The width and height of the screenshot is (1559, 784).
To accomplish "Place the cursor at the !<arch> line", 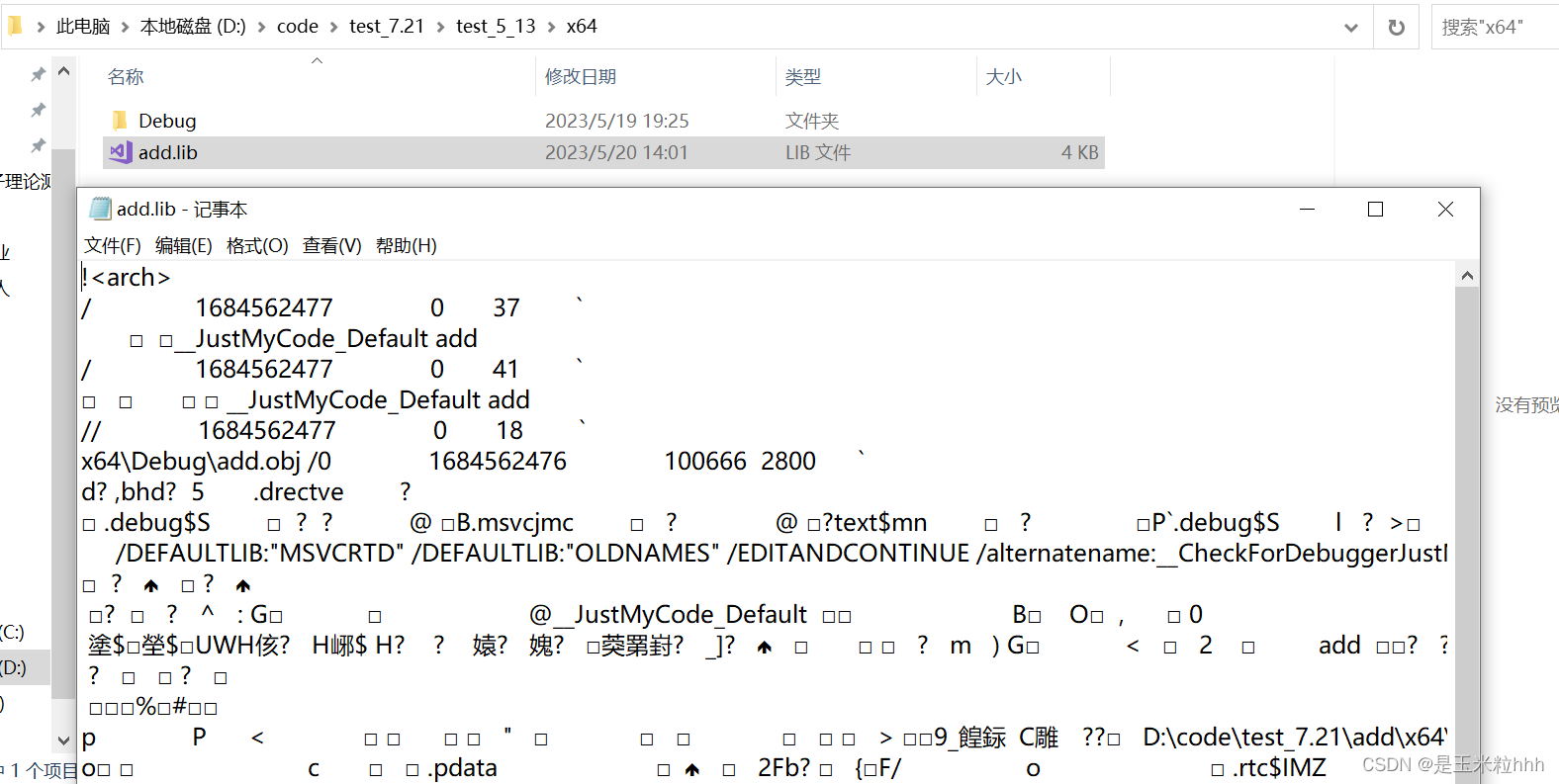I will click(126, 277).
